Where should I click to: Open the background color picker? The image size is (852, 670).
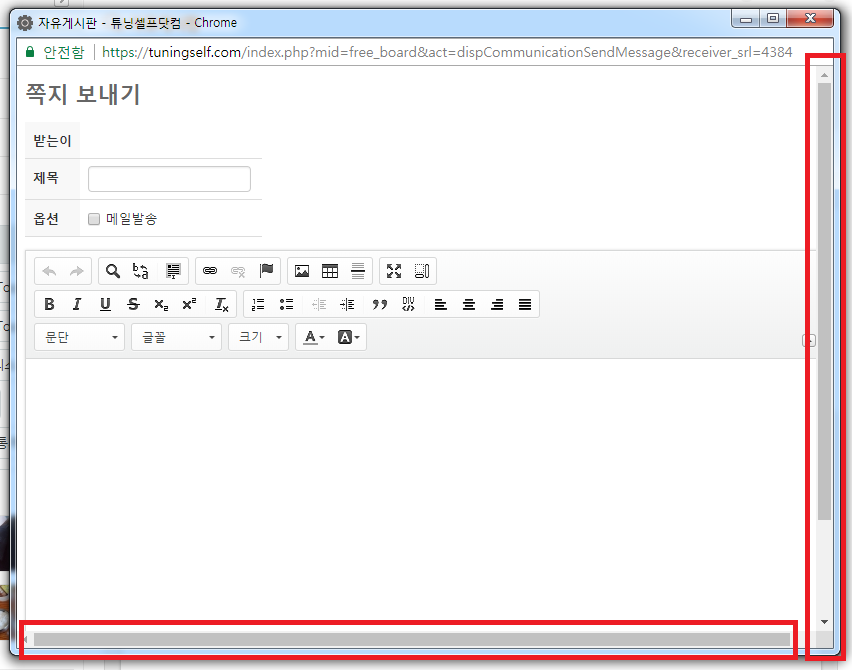[x=349, y=338]
